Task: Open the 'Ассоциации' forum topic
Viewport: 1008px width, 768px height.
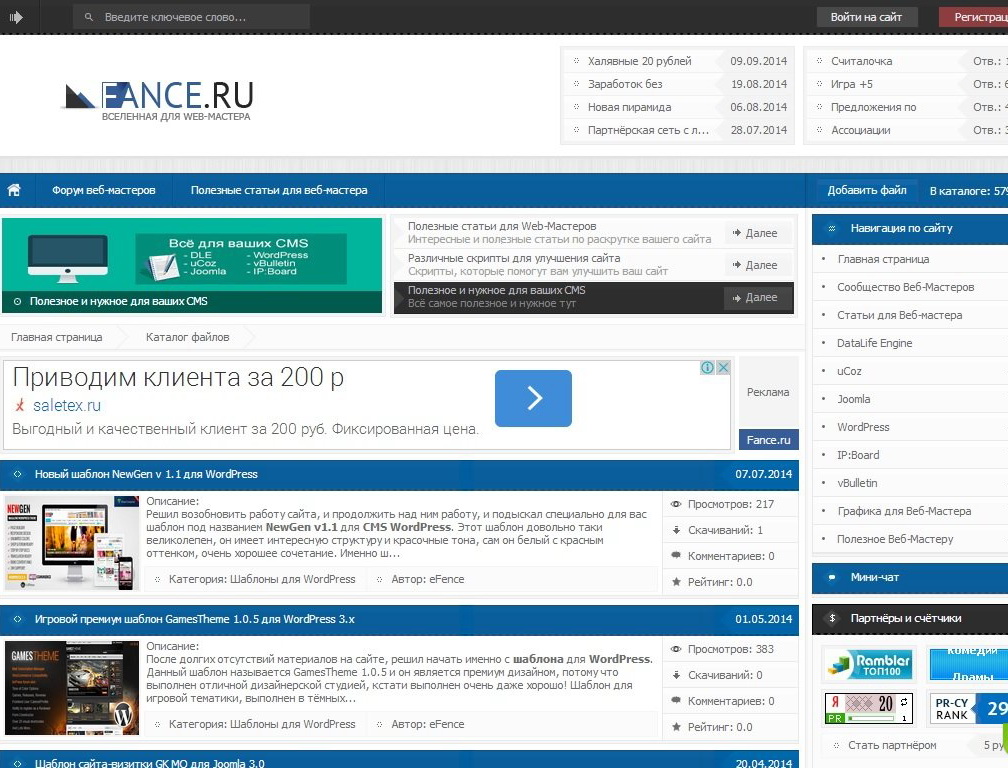Action: pos(861,130)
